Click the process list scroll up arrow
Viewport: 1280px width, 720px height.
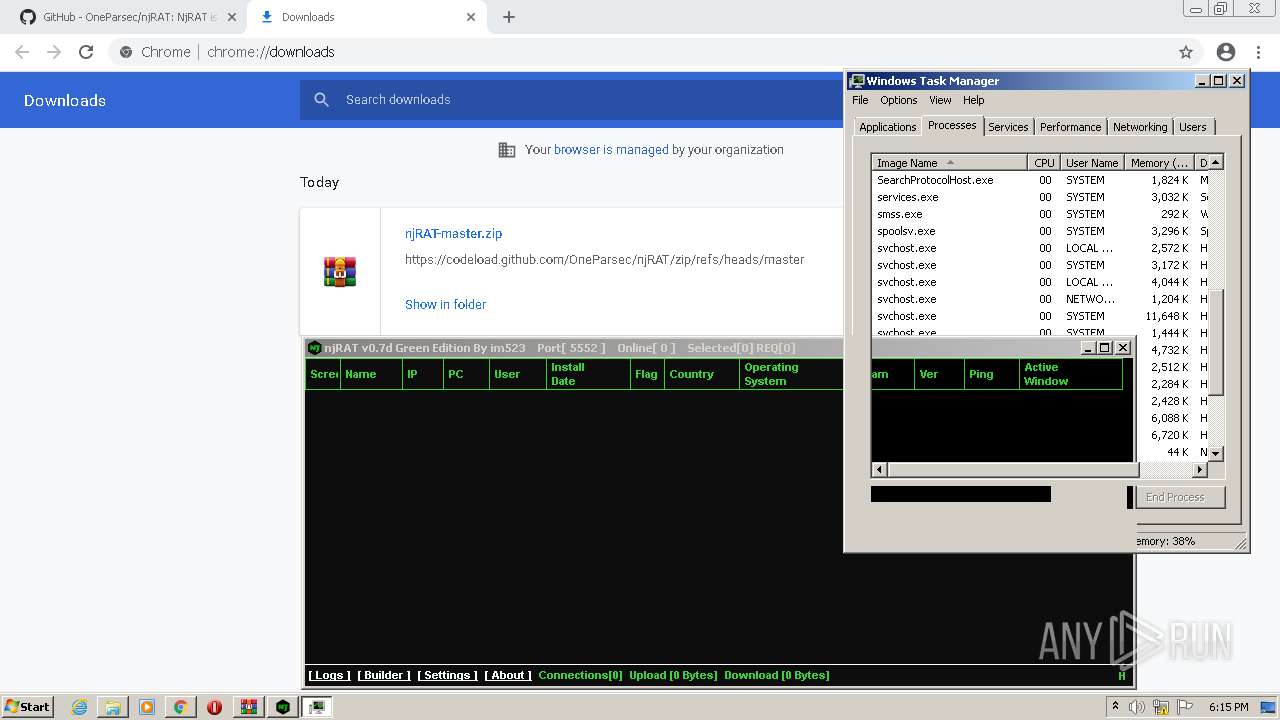1216,162
